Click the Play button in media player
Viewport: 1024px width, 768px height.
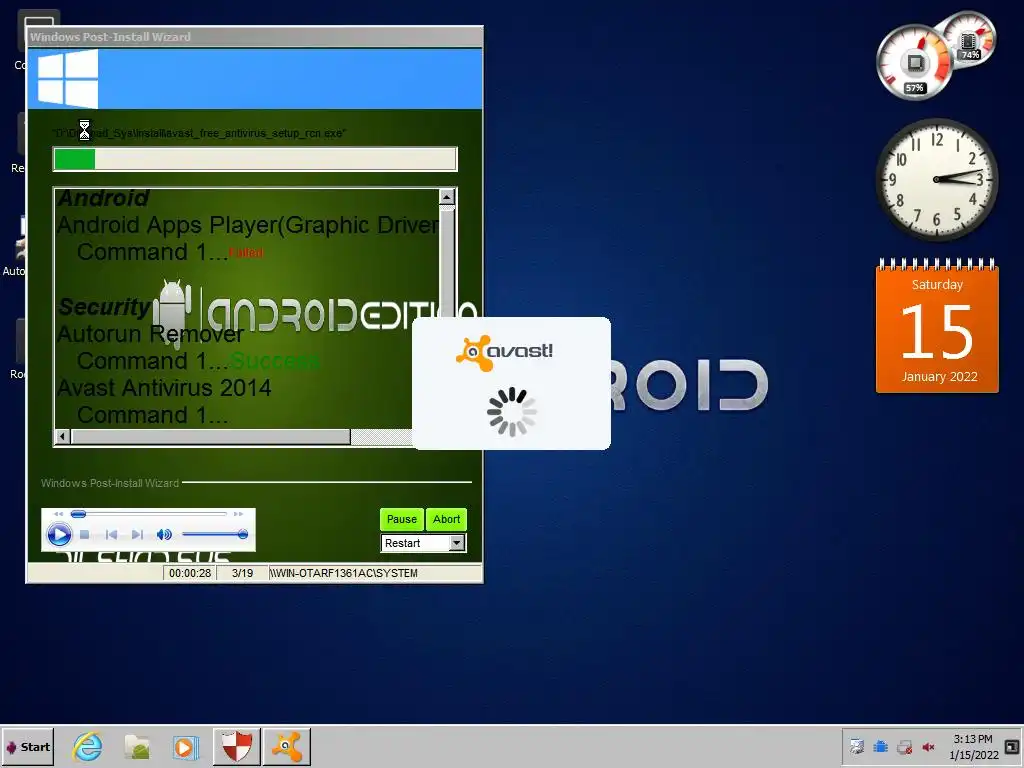pos(59,535)
